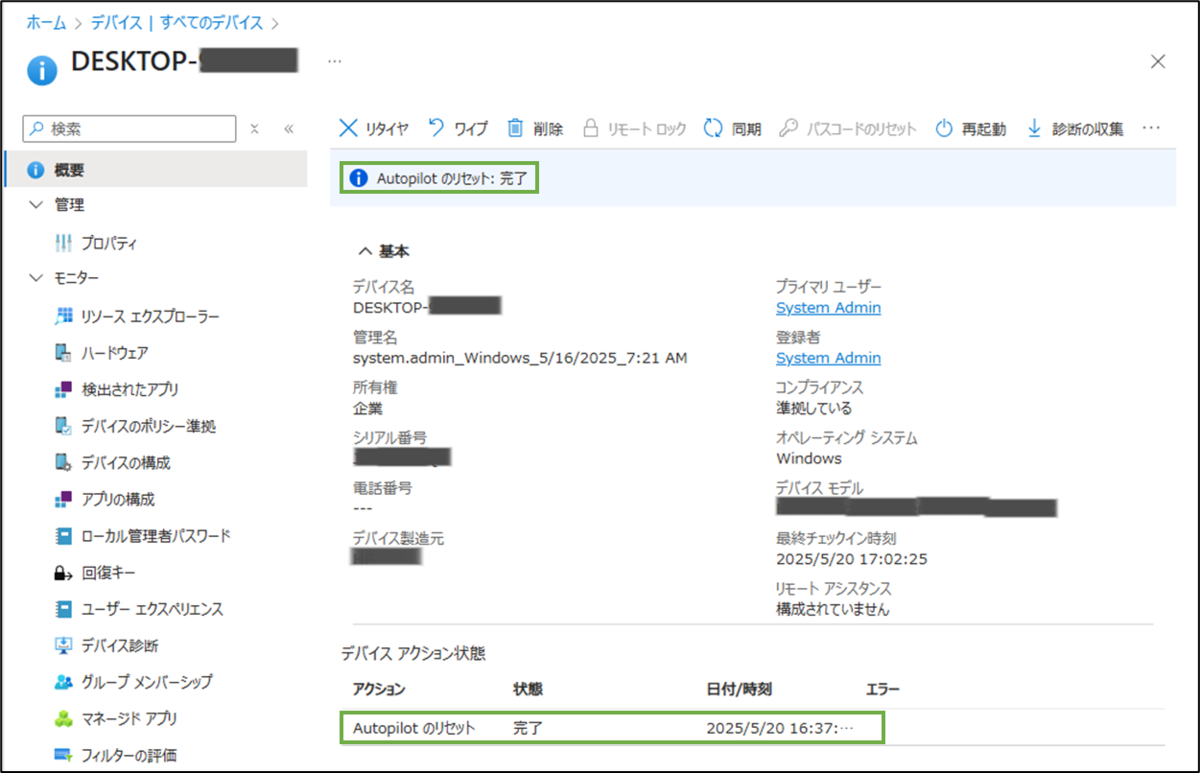
Task: Click the last check-in 2025/5/20 17:02:25 value
Action: (x=851, y=558)
